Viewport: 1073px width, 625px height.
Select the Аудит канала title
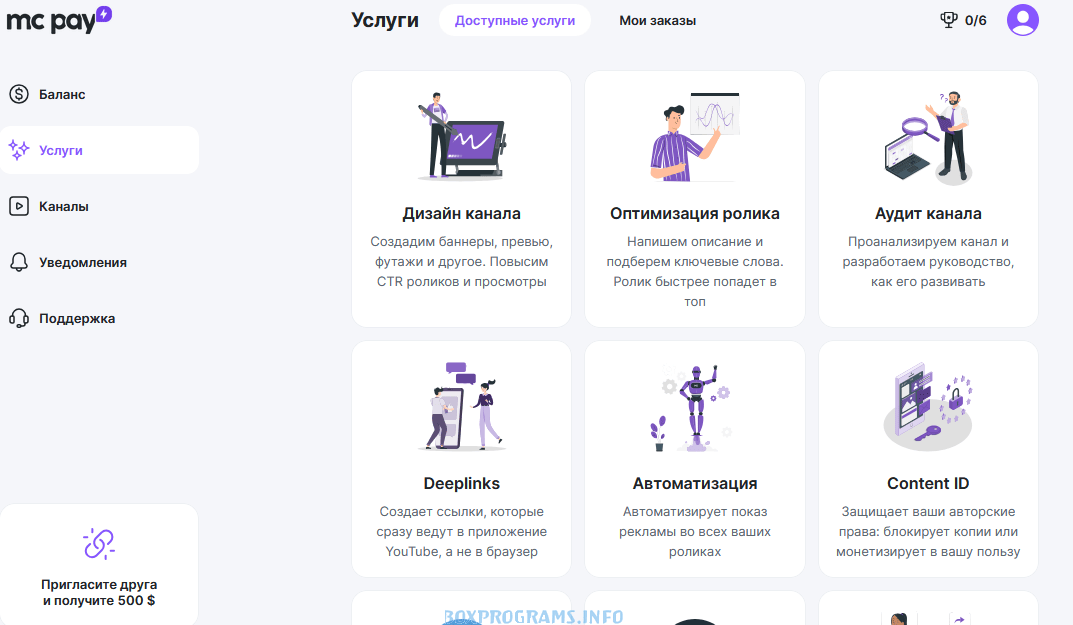click(928, 214)
